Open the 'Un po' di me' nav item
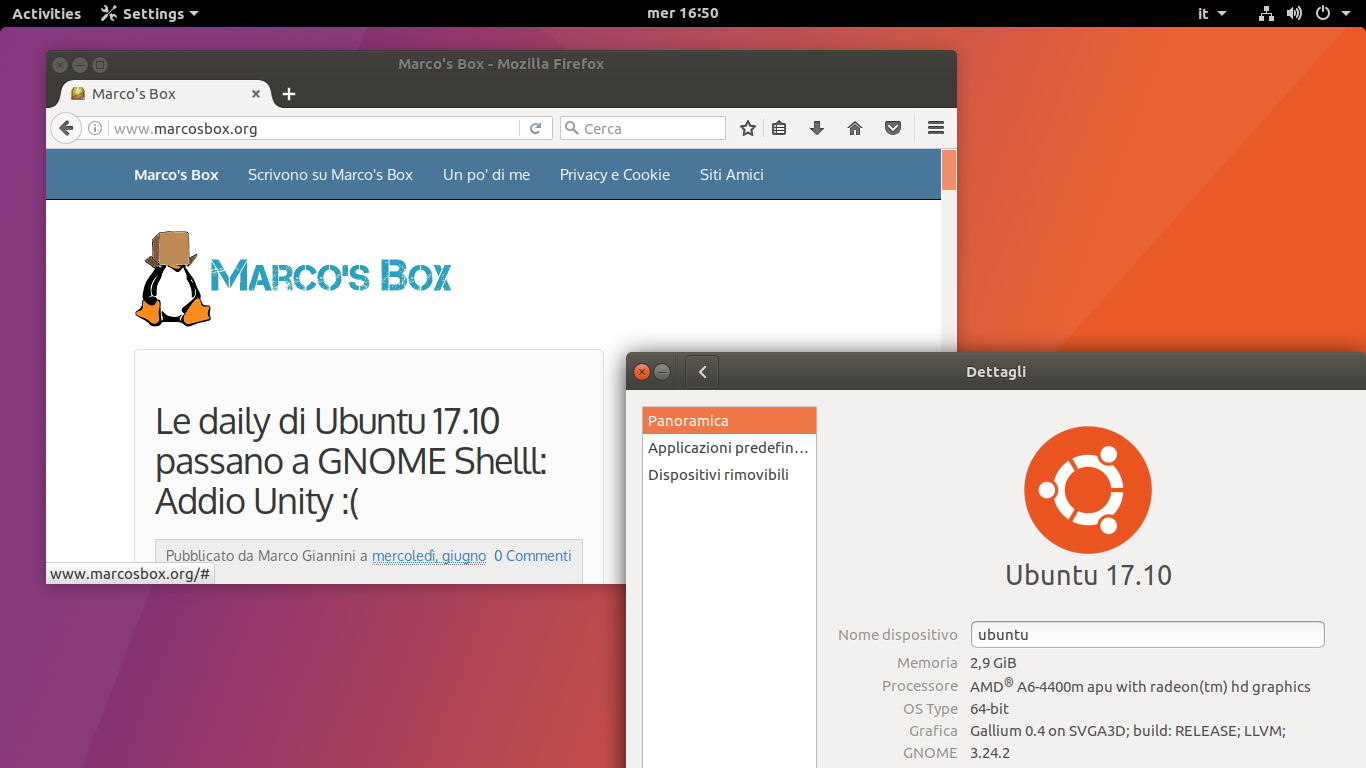The image size is (1366, 768). pos(486,175)
